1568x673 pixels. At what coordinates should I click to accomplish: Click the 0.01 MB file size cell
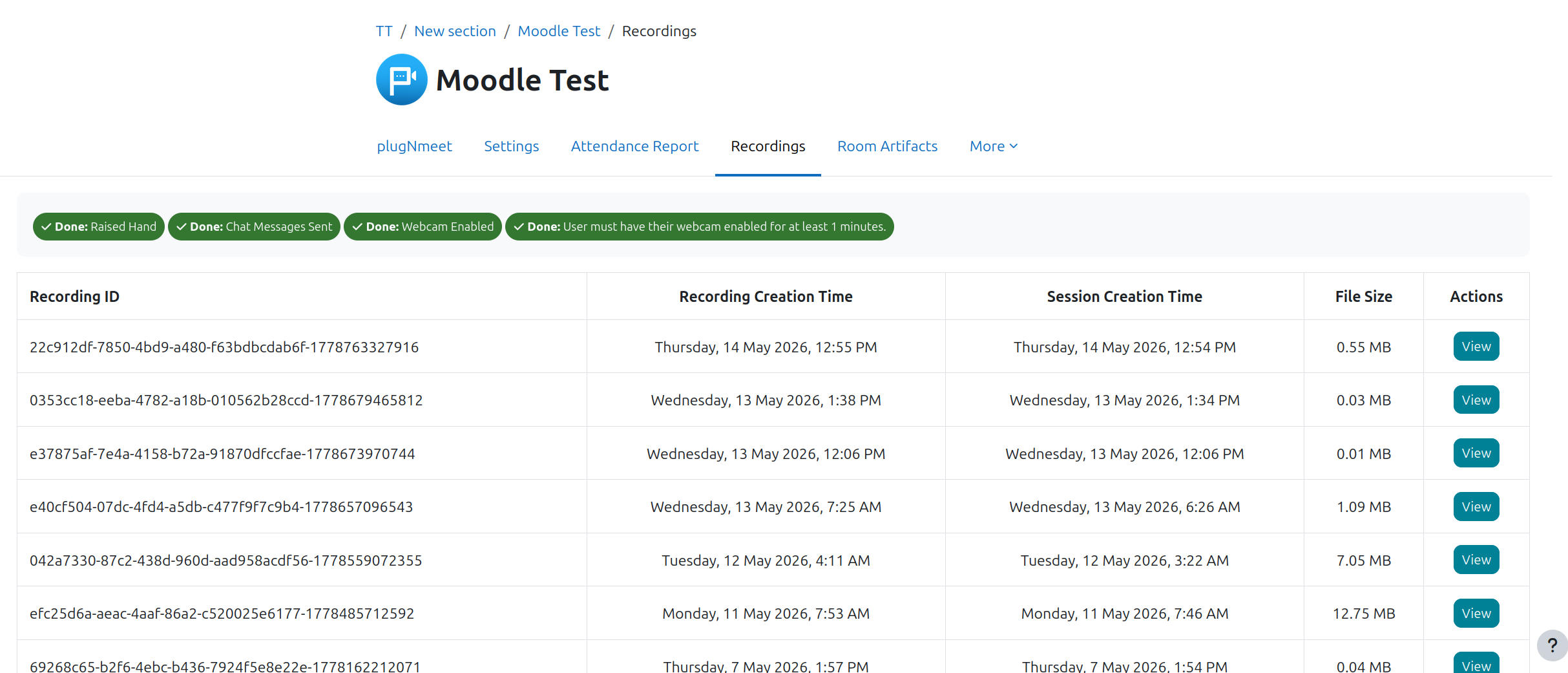(1363, 454)
